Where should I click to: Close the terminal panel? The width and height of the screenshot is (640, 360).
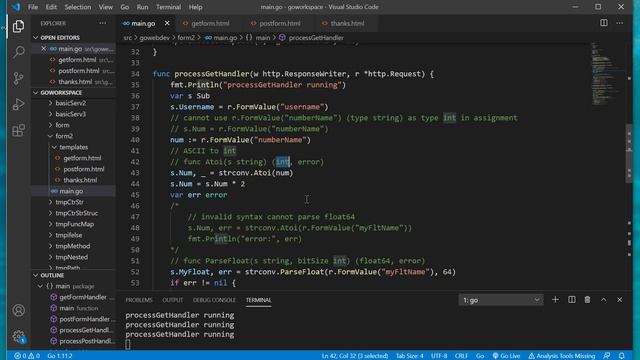point(620,300)
